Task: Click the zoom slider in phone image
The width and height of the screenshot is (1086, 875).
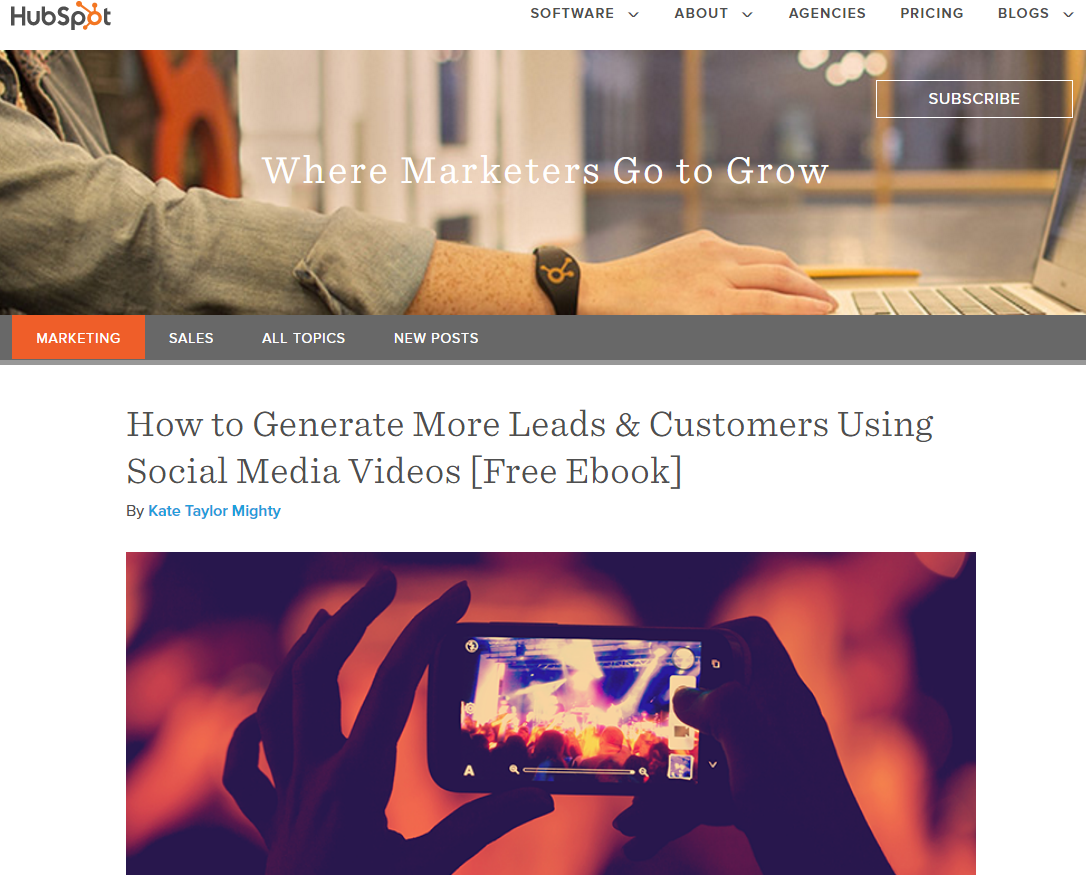Action: click(x=578, y=770)
